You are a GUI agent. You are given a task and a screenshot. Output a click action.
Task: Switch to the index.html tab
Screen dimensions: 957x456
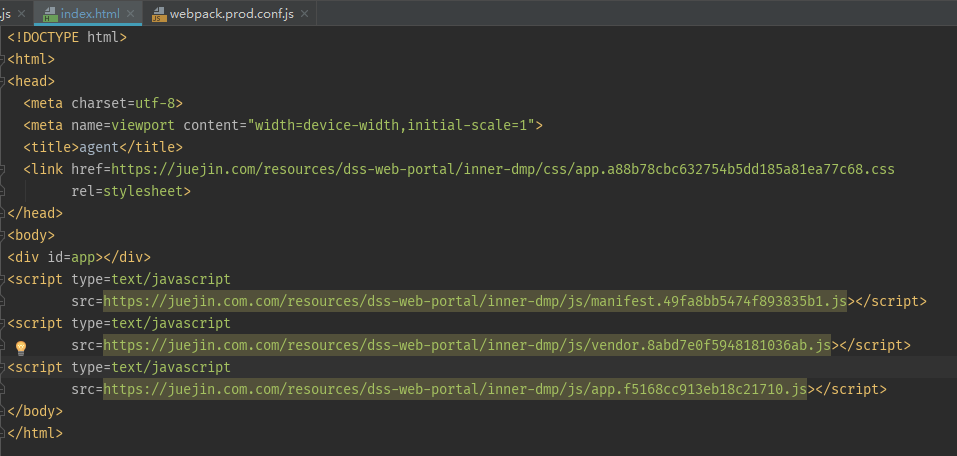pyautogui.click(x=90, y=13)
